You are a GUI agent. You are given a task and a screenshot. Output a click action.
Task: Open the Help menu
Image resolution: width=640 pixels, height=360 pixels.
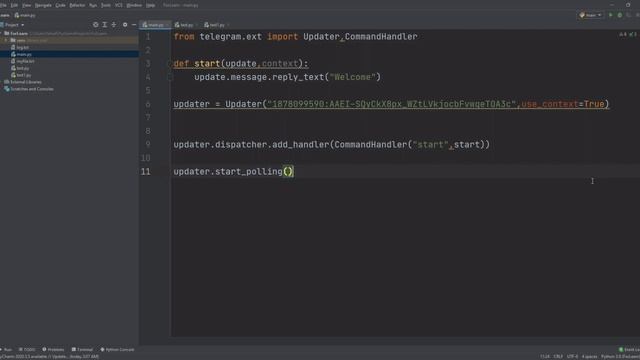151,5
